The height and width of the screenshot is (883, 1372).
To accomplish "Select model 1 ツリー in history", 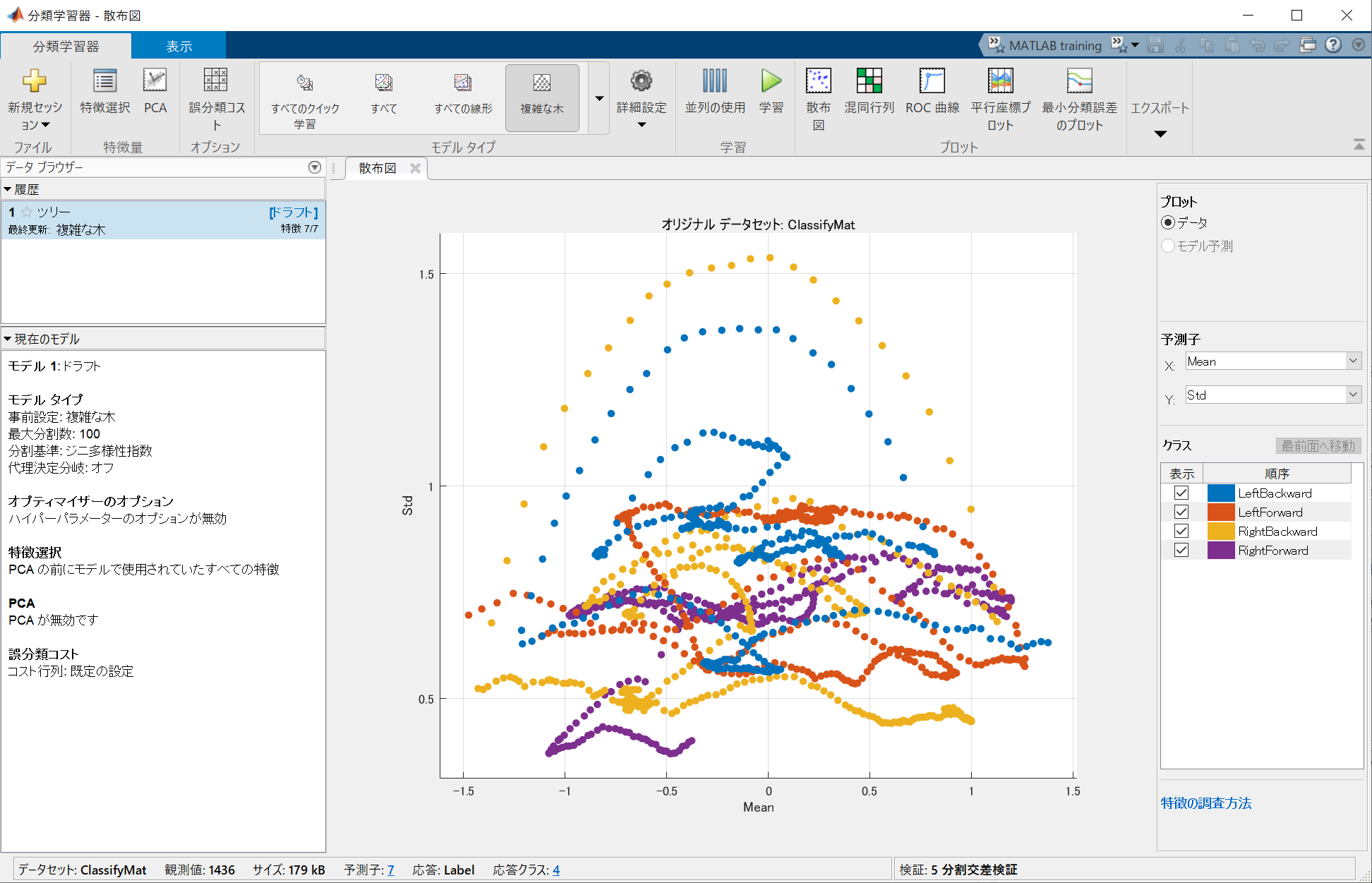I will pos(163,220).
